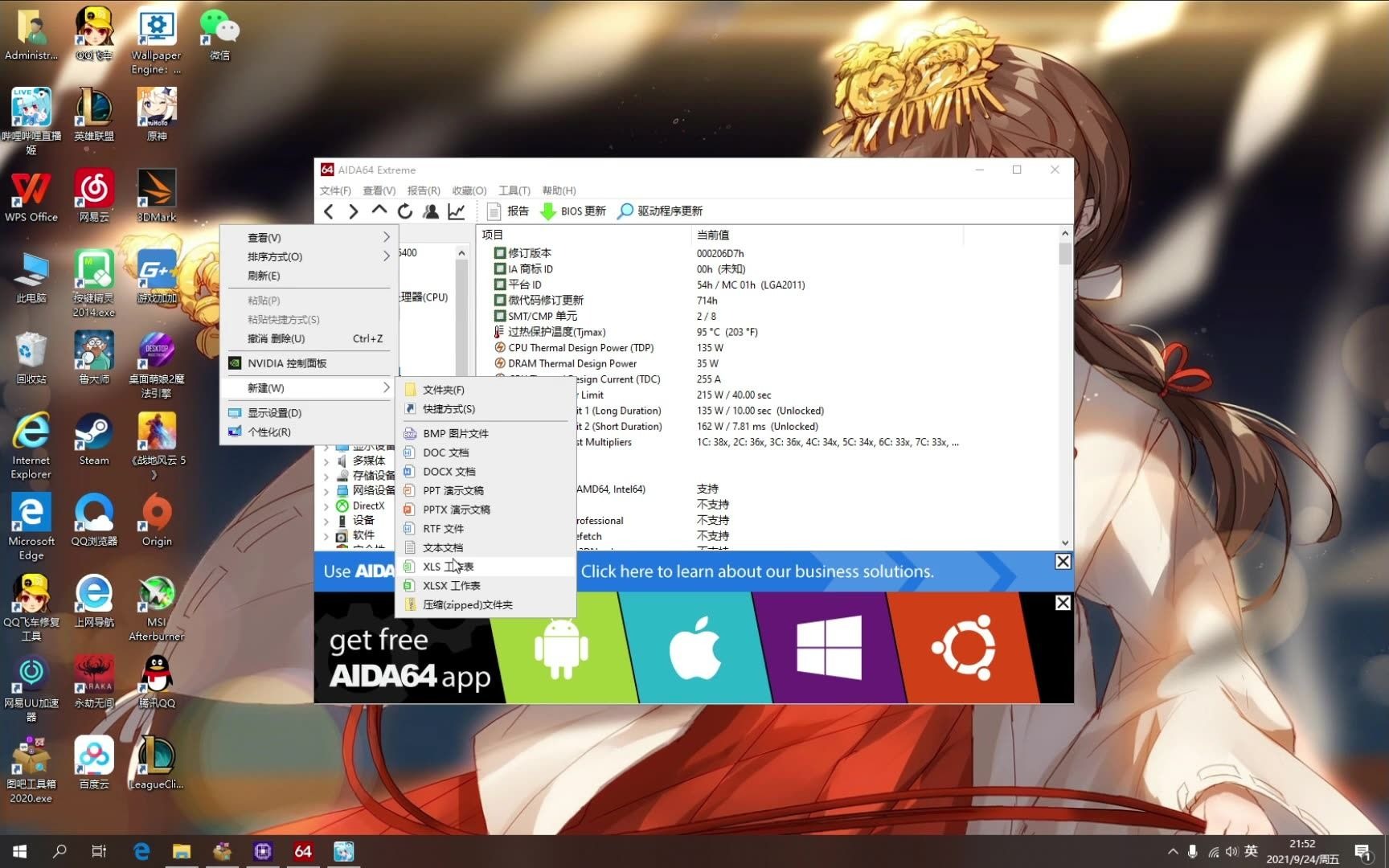Open Windows Start menu button
This screenshot has width=1389, height=868.
click(x=20, y=851)
